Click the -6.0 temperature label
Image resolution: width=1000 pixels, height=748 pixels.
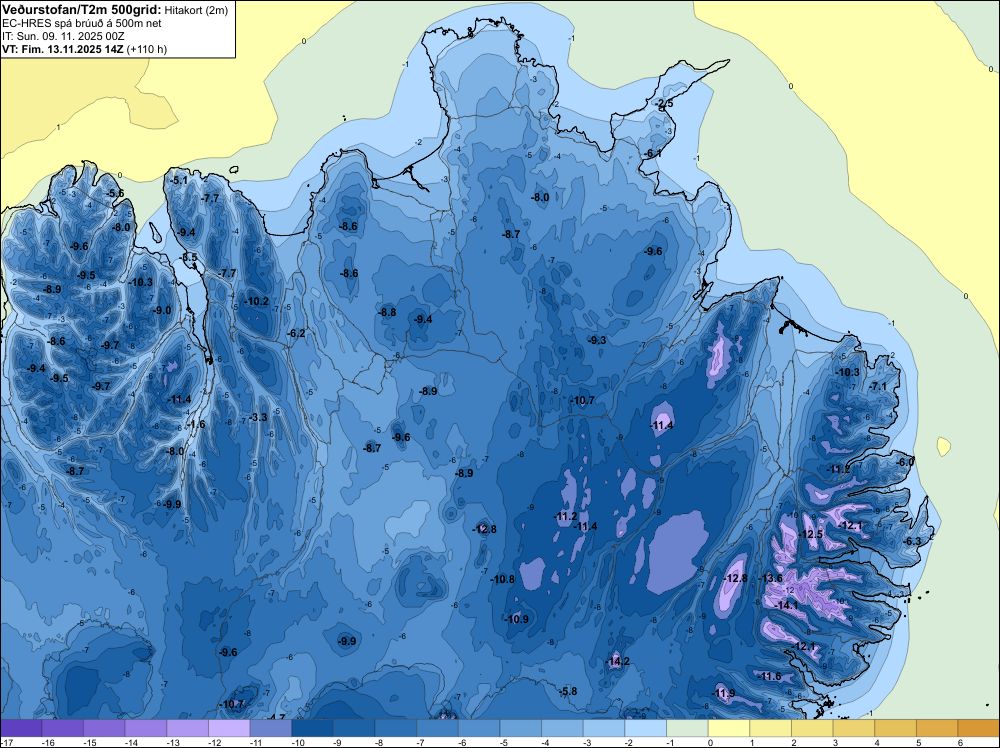tap(906, 462)
